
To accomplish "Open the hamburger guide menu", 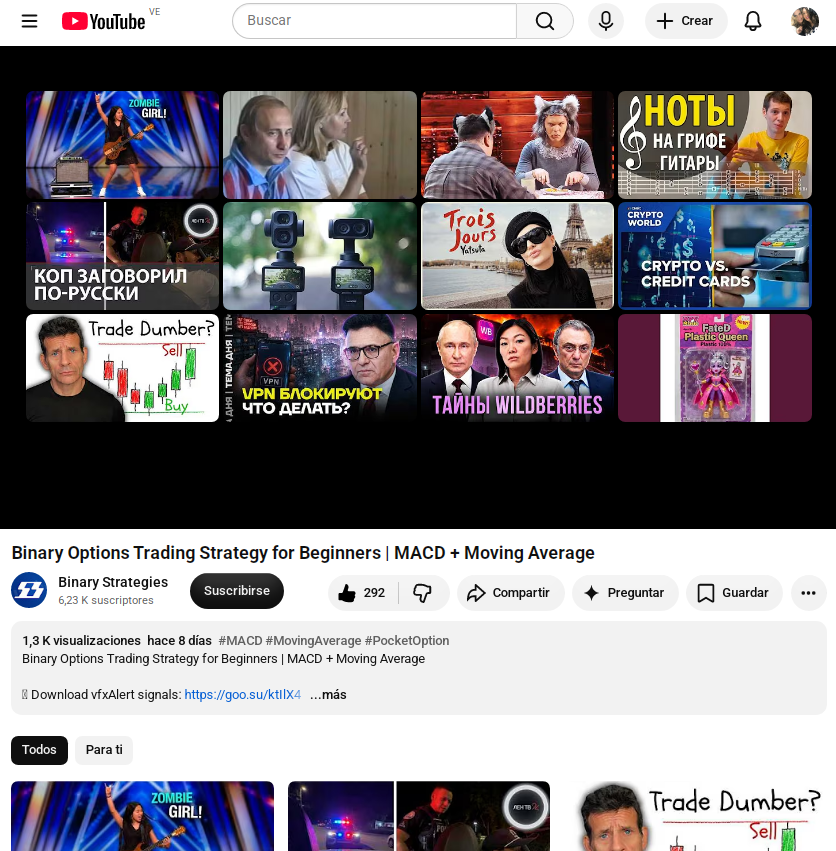I will click(x=29, y=21).
